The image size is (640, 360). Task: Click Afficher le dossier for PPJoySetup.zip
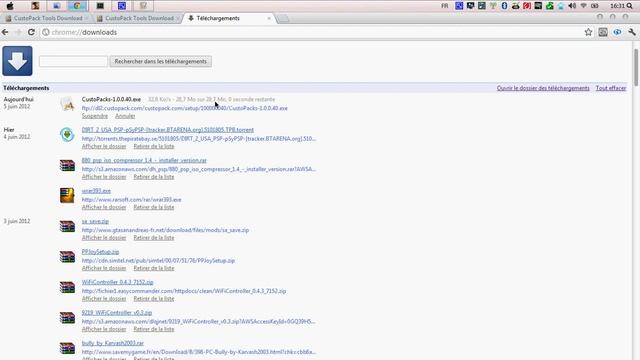(x=104, y=268)
